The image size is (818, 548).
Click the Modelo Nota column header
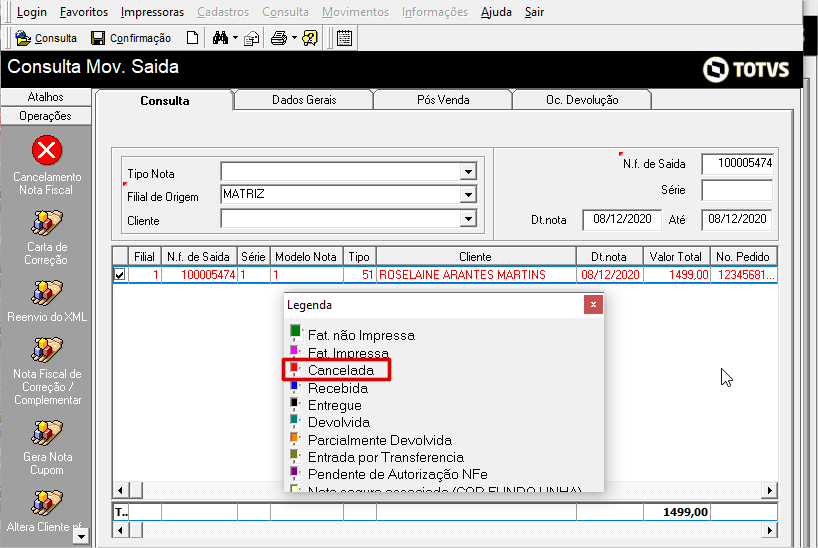tap(306, 257)
